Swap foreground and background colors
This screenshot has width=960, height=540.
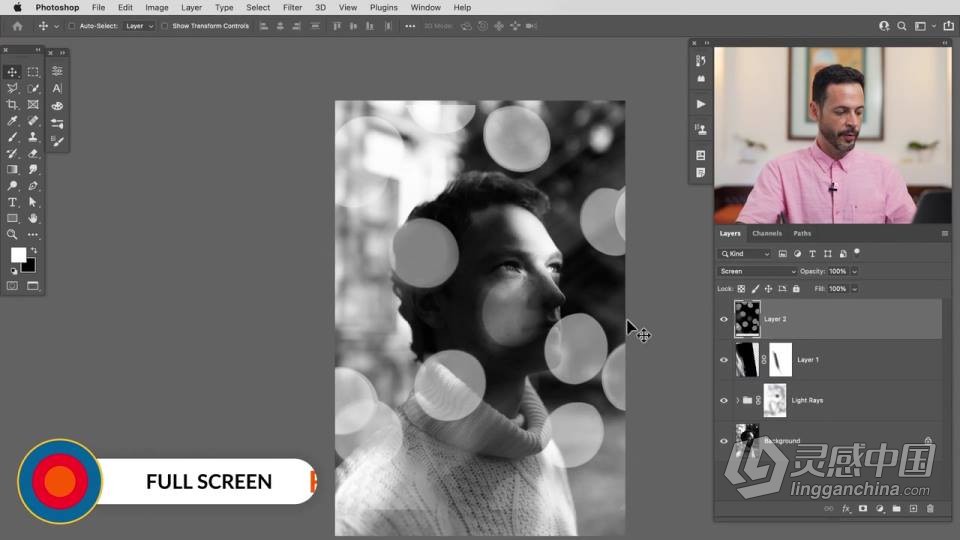click(34, 250)
